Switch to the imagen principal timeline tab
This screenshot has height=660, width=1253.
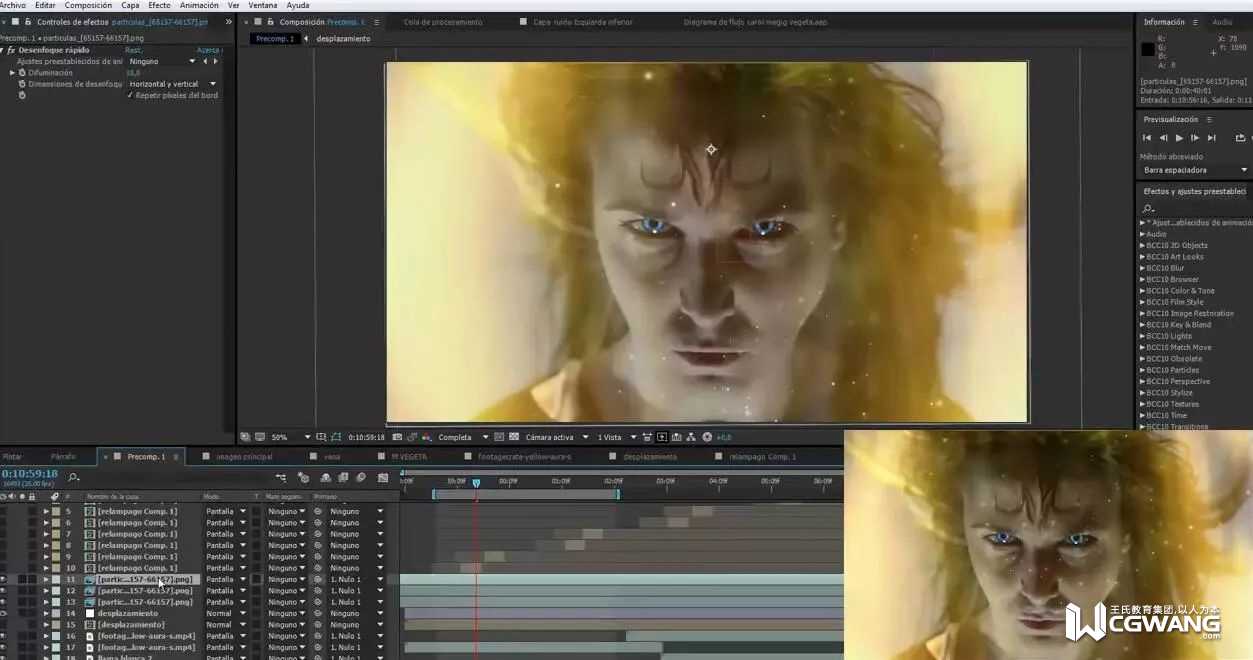pyautogui.click(x=244, y=457)
